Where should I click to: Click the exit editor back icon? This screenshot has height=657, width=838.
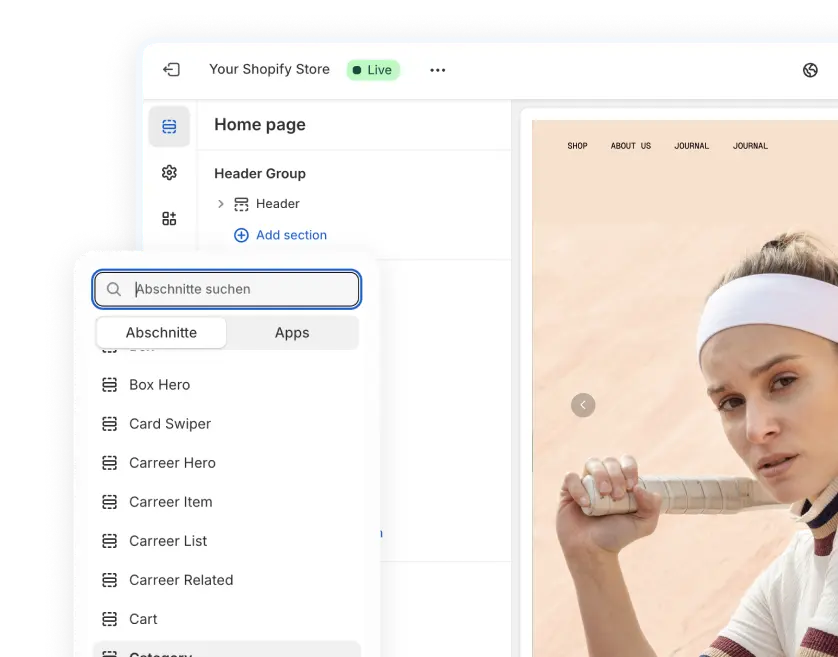172,69
